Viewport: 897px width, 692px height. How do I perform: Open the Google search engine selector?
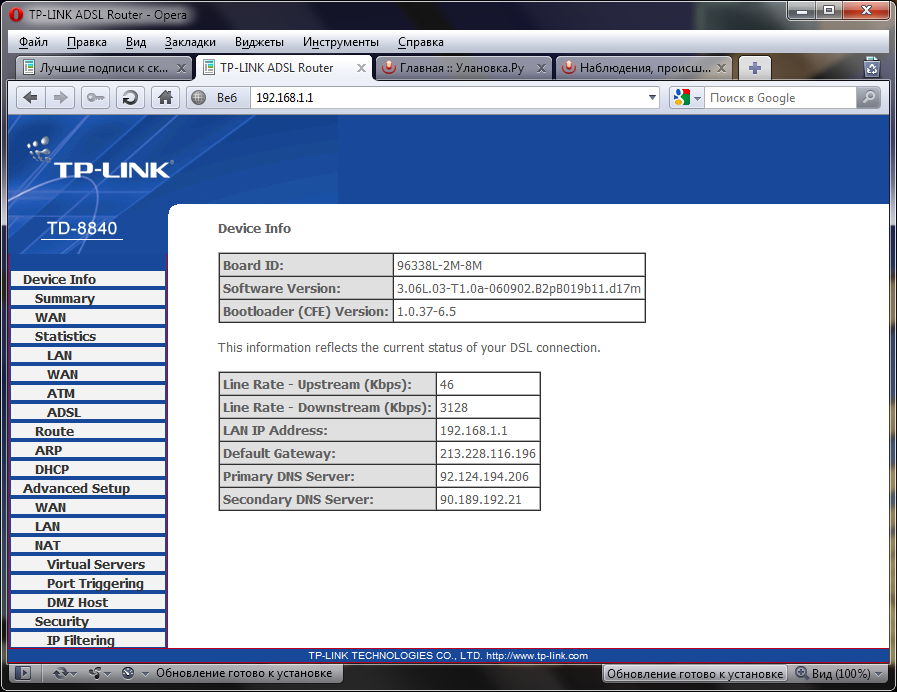click(x=686, y=98)
